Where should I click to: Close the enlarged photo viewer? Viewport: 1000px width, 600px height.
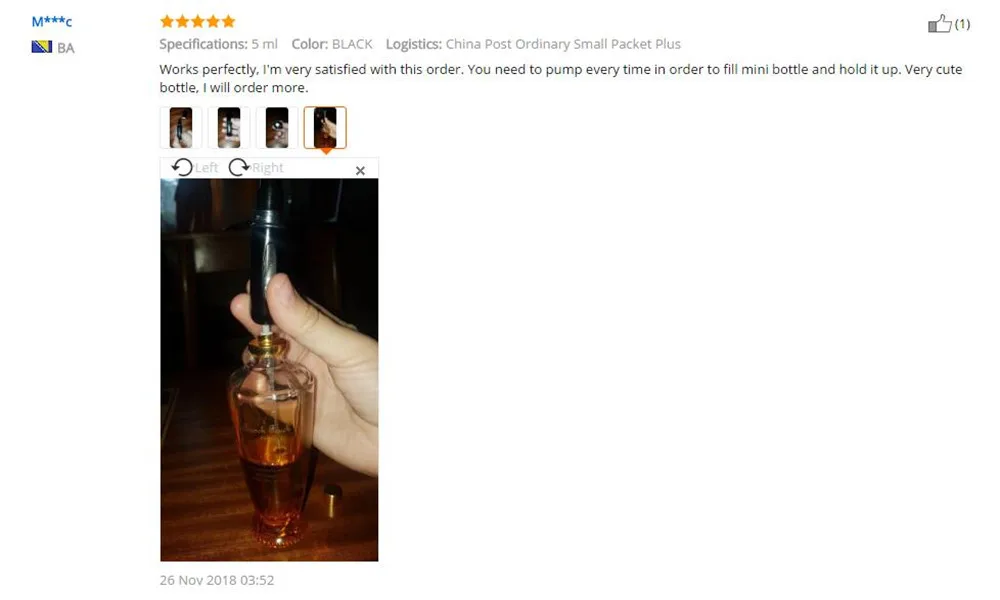pyautogui.click(x=360, y=170)
